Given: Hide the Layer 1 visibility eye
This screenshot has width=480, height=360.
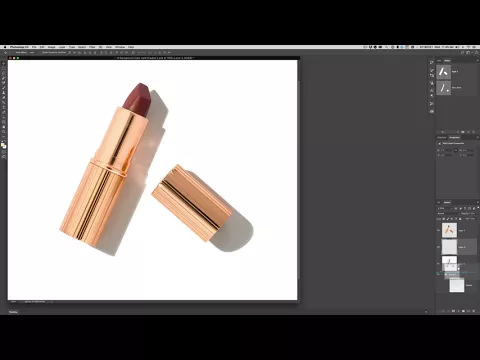Looking at the screenshot, I should pos(438,230).
